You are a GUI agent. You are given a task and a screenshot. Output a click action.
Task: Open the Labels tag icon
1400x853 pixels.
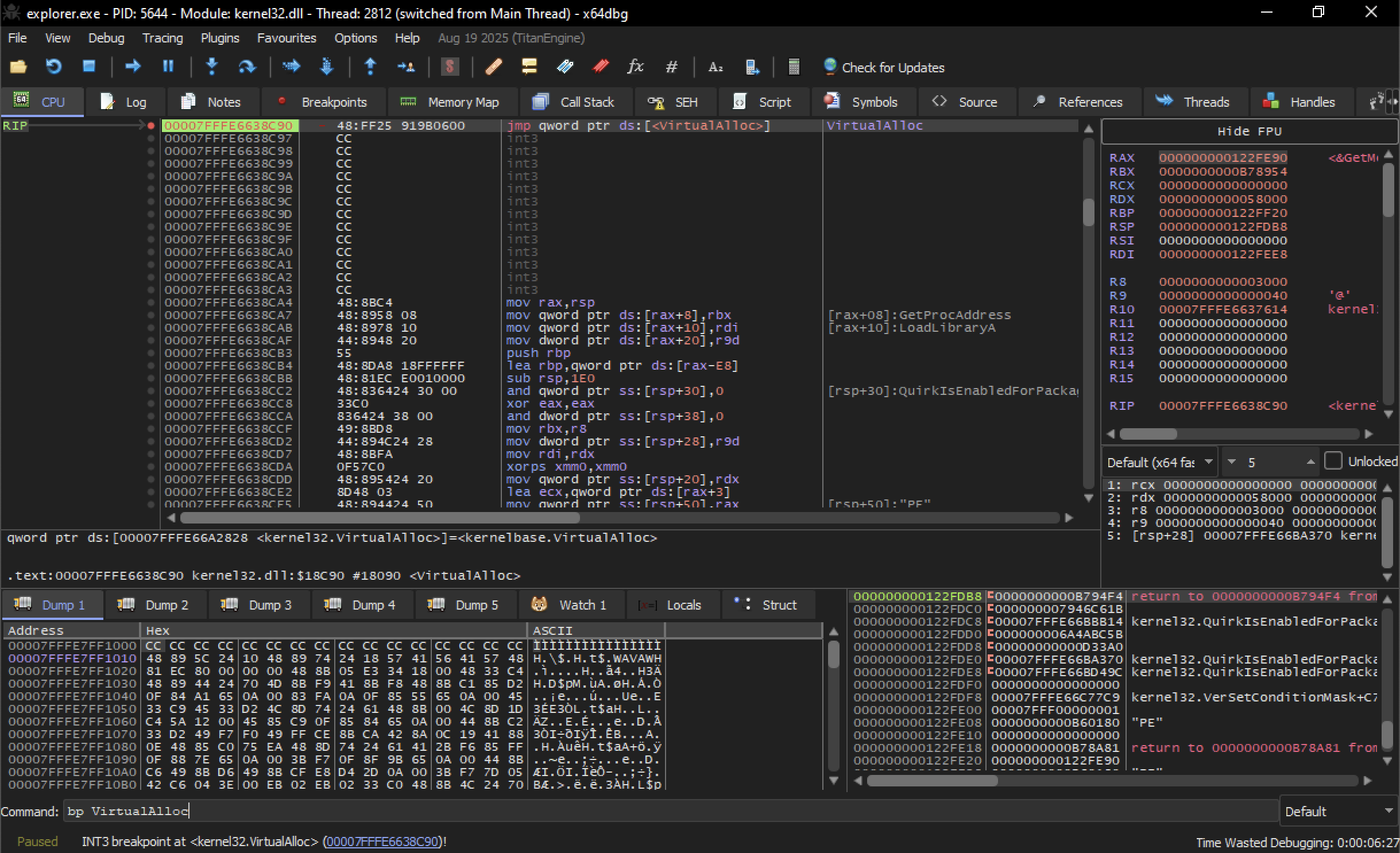[565, 67]
